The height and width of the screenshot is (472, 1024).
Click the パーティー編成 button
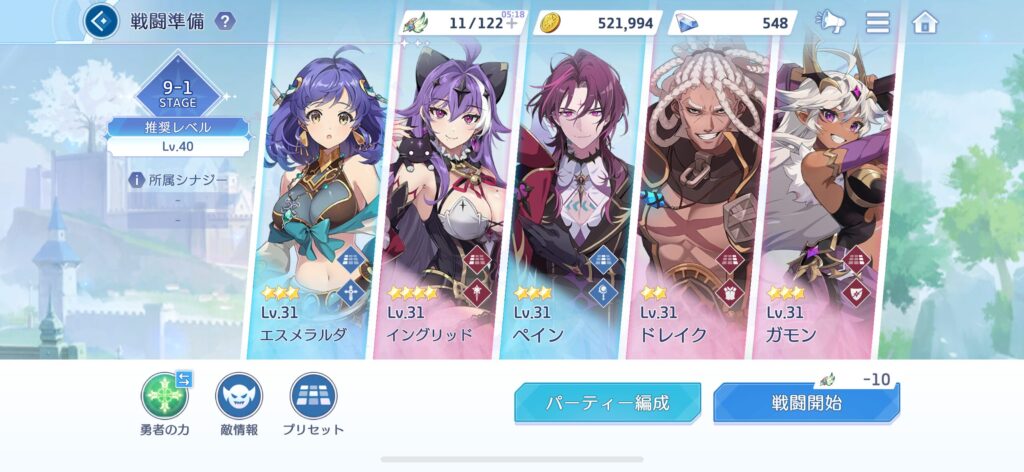607,403
